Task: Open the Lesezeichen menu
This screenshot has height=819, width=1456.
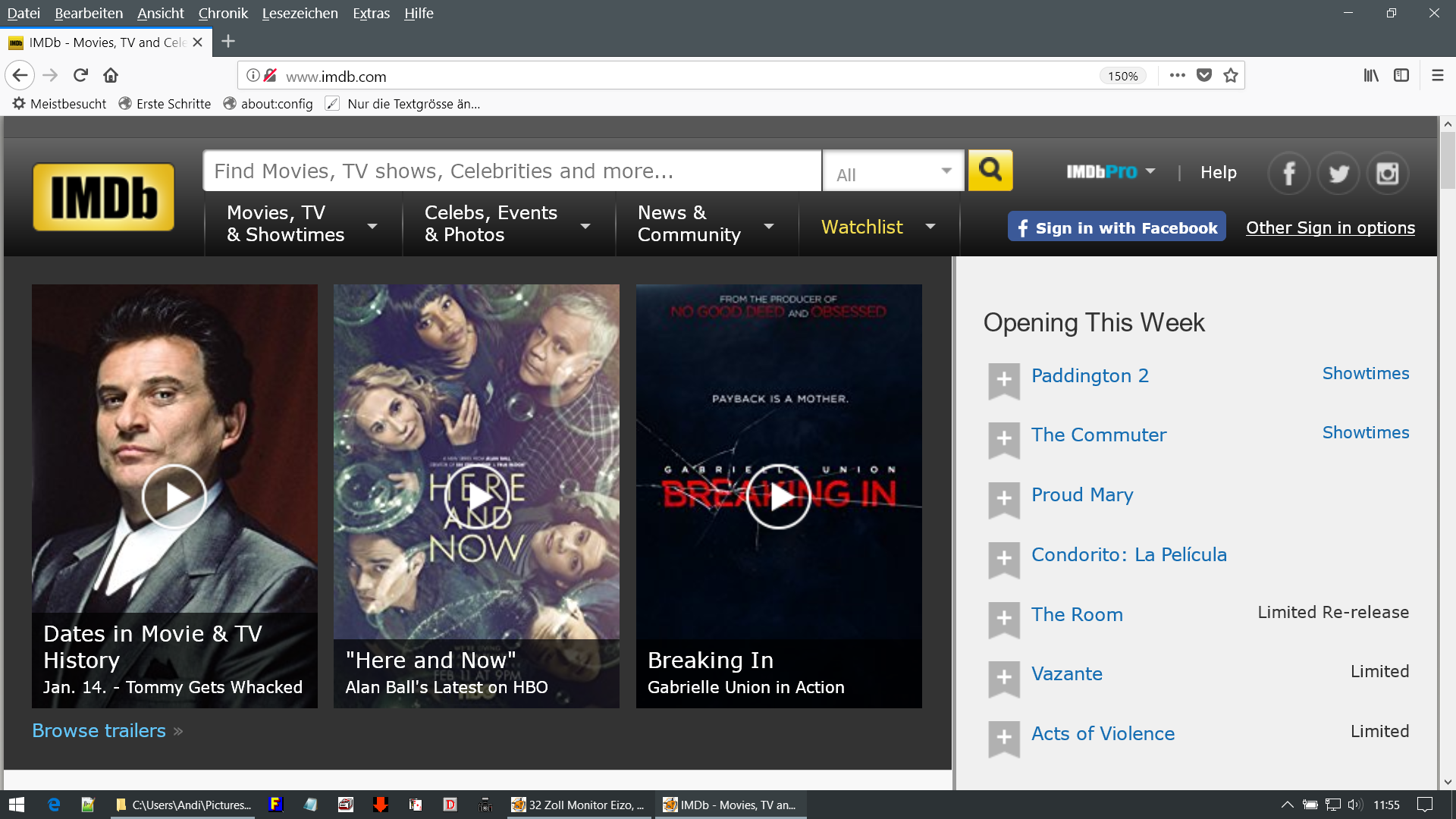Action: (x=300, y=13)
